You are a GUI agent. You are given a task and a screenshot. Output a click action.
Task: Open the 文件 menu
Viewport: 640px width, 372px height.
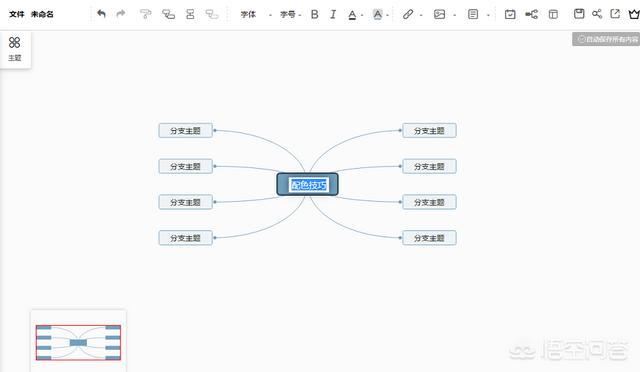click(x=16, y=14)
